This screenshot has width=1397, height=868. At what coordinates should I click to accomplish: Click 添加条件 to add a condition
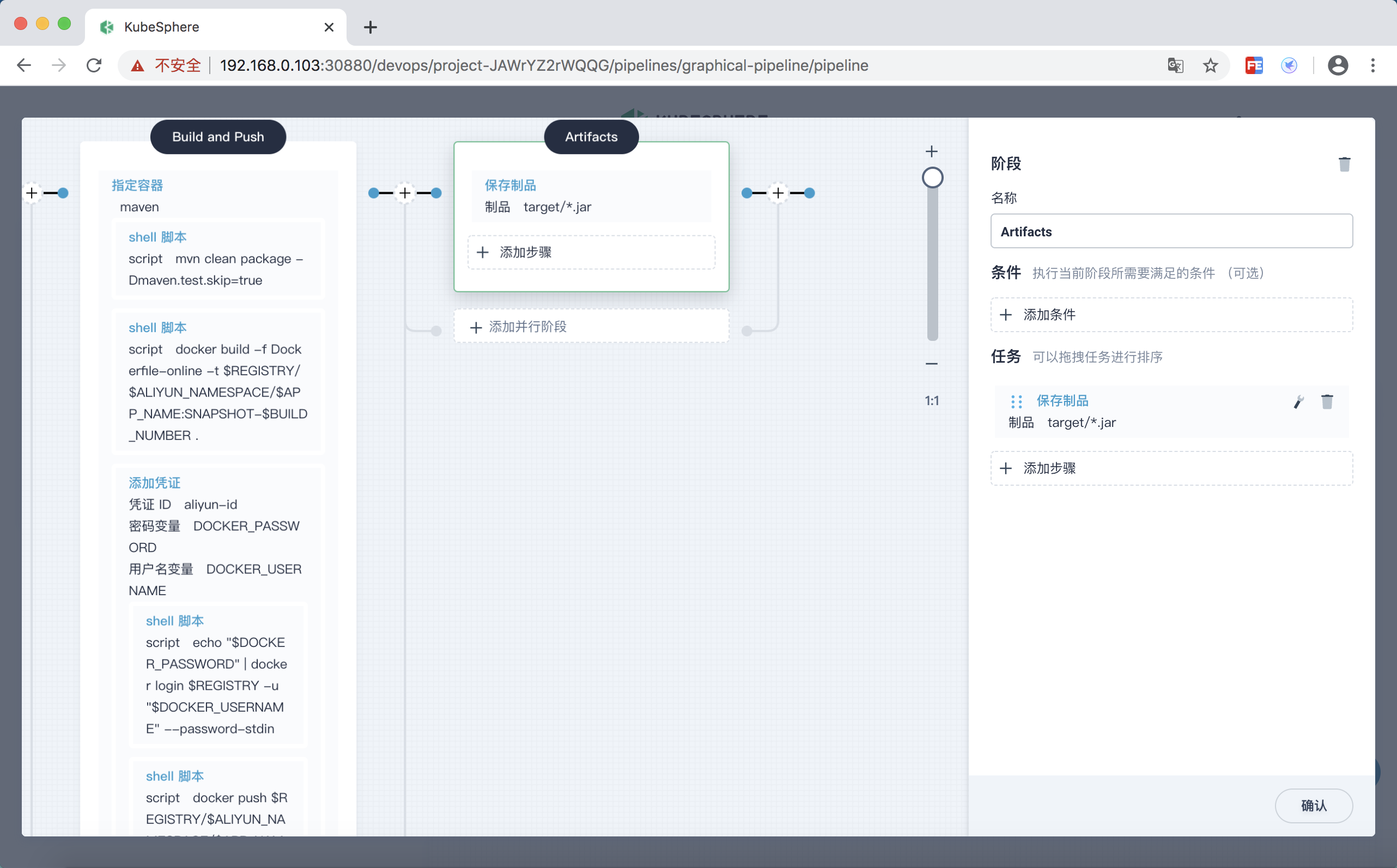[x=1171, y=315]
